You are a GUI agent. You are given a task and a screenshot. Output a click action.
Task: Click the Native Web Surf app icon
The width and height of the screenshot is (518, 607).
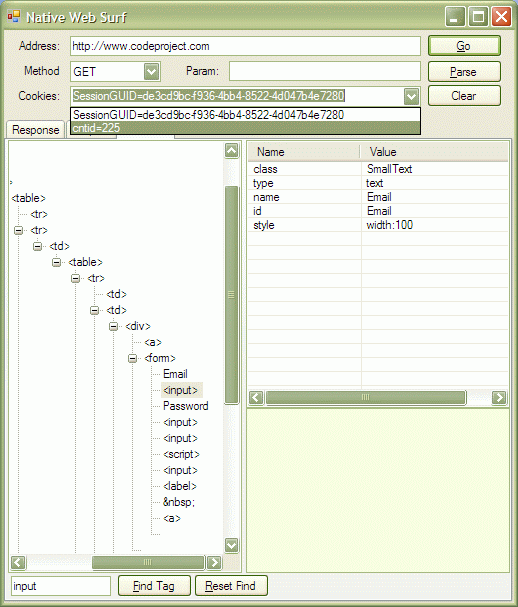click(x=14, y=17)
